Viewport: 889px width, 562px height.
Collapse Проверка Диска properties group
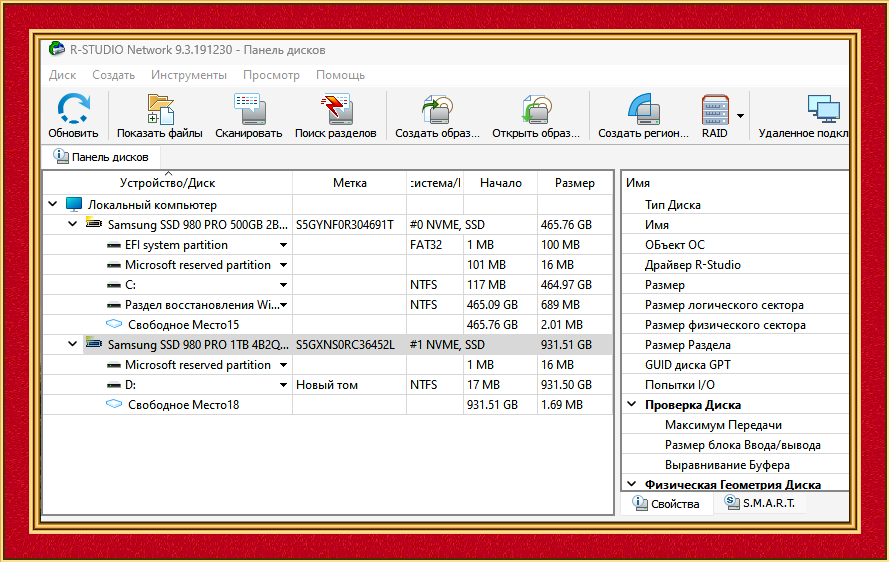(x=632, y=404)
